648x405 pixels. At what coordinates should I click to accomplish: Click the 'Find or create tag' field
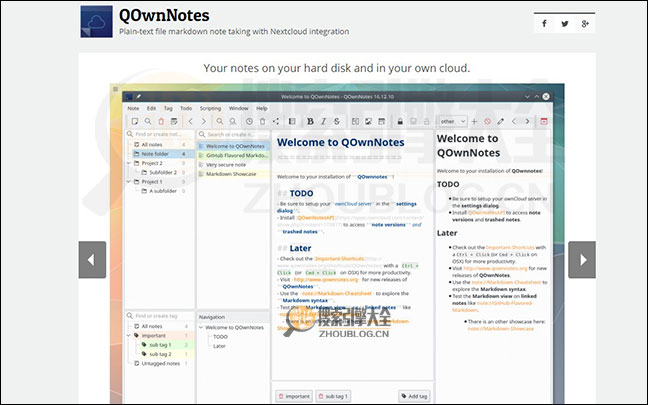[x=160, y=316]
